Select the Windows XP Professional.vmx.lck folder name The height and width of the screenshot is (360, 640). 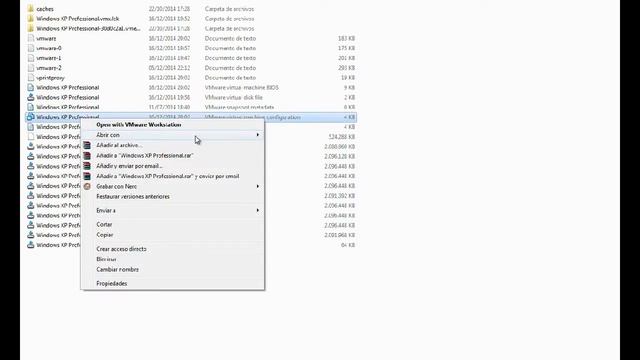pos(78,18)
